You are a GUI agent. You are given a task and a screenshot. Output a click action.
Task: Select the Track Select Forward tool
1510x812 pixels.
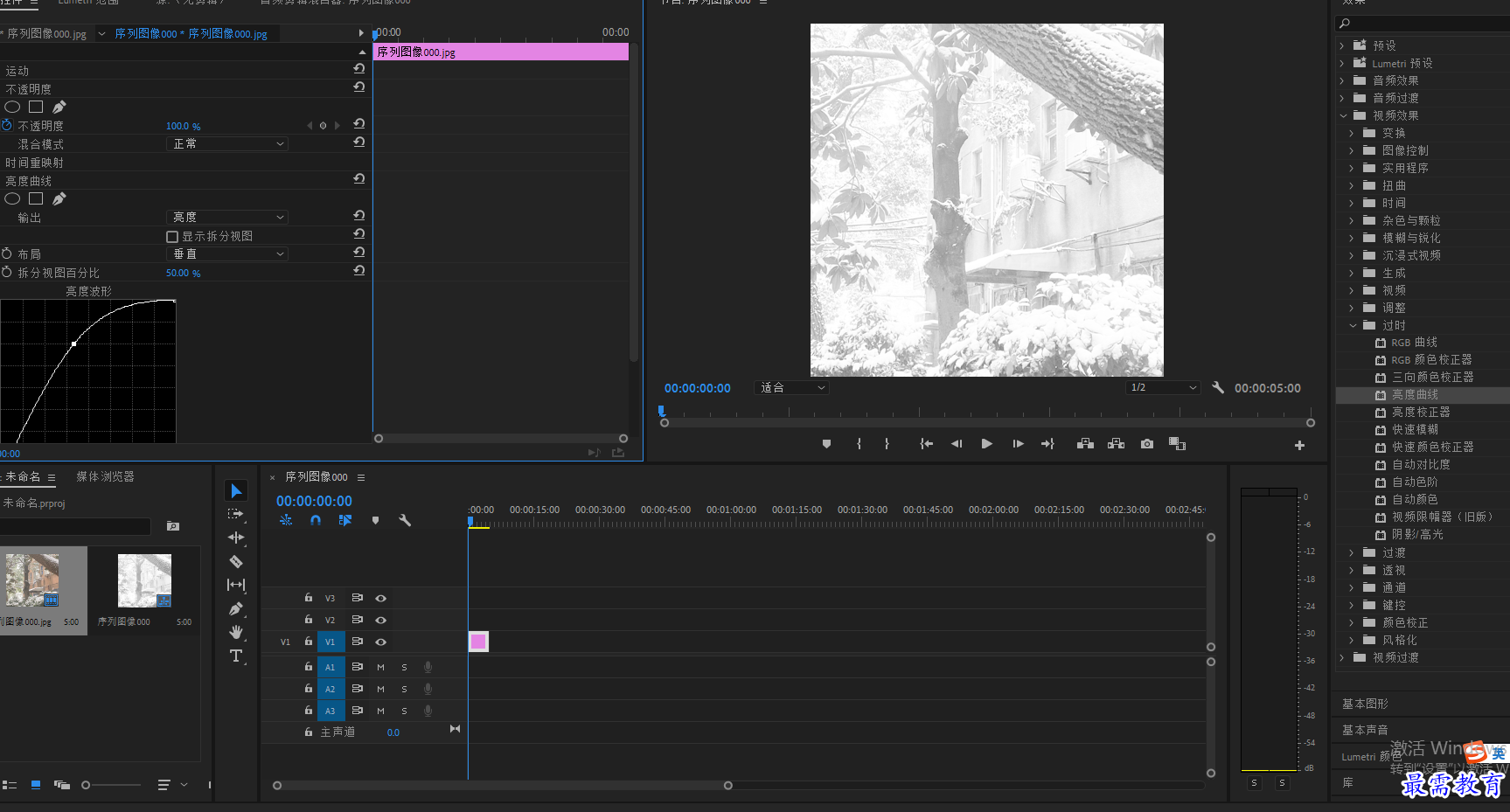click(236, 514)
